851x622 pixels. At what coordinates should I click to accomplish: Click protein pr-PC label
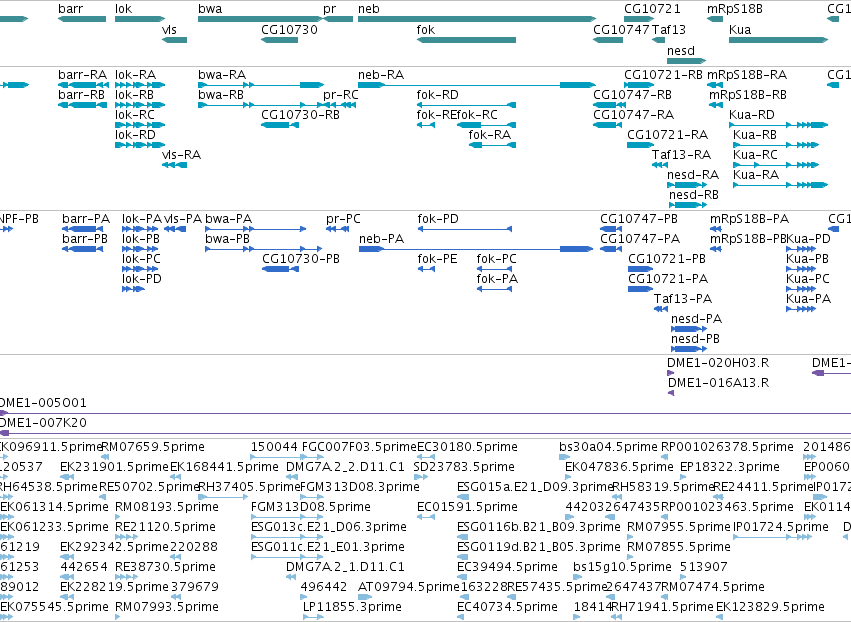tap(343, 219)
